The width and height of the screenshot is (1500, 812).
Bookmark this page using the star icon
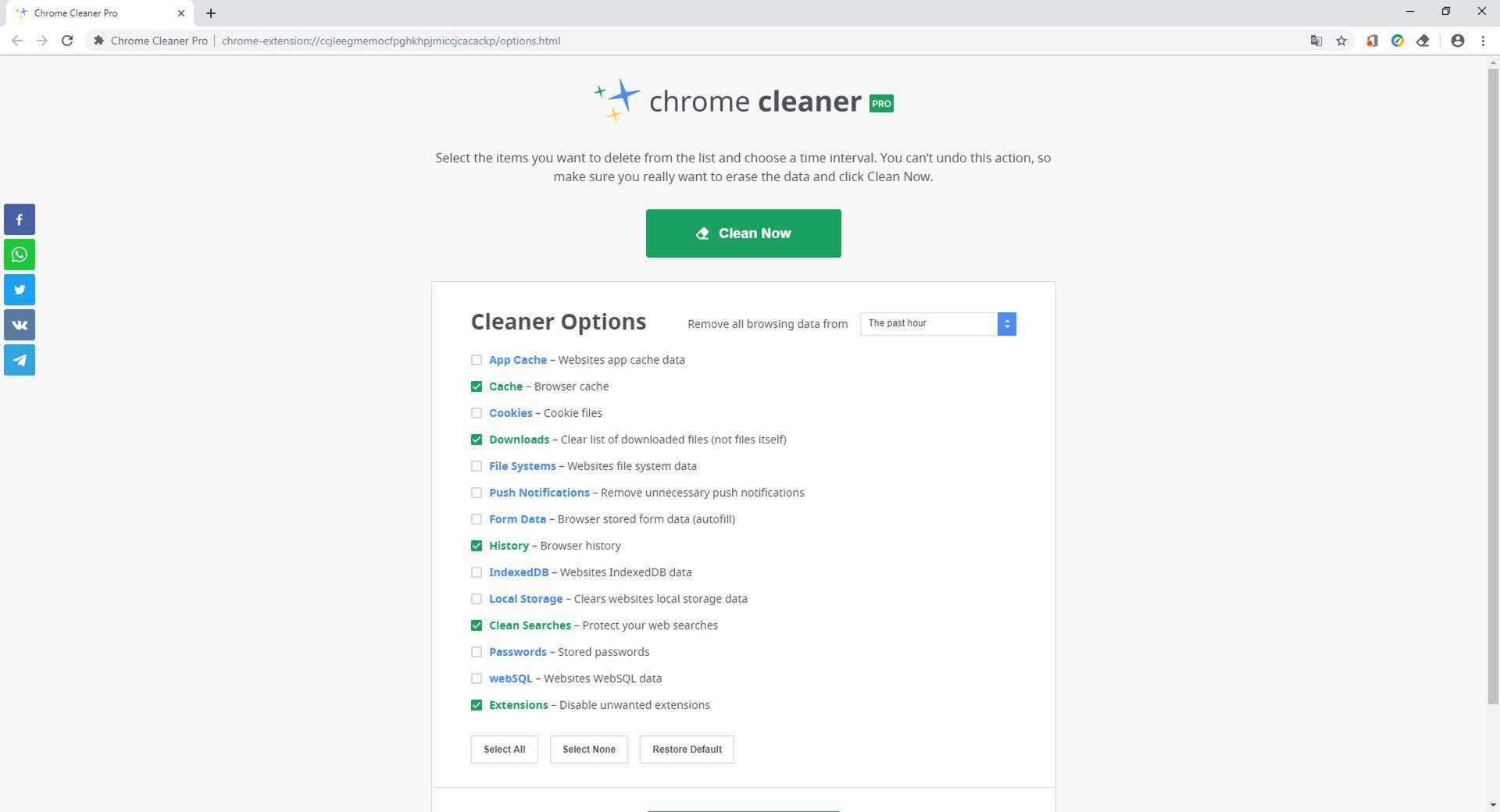(1341, 41)
